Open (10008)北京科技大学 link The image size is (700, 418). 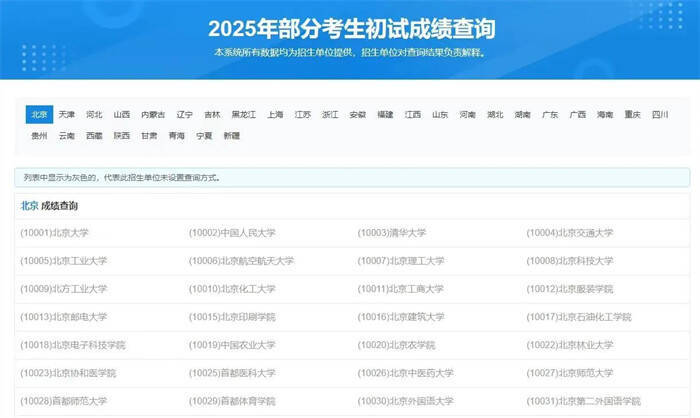pos(570,261)
